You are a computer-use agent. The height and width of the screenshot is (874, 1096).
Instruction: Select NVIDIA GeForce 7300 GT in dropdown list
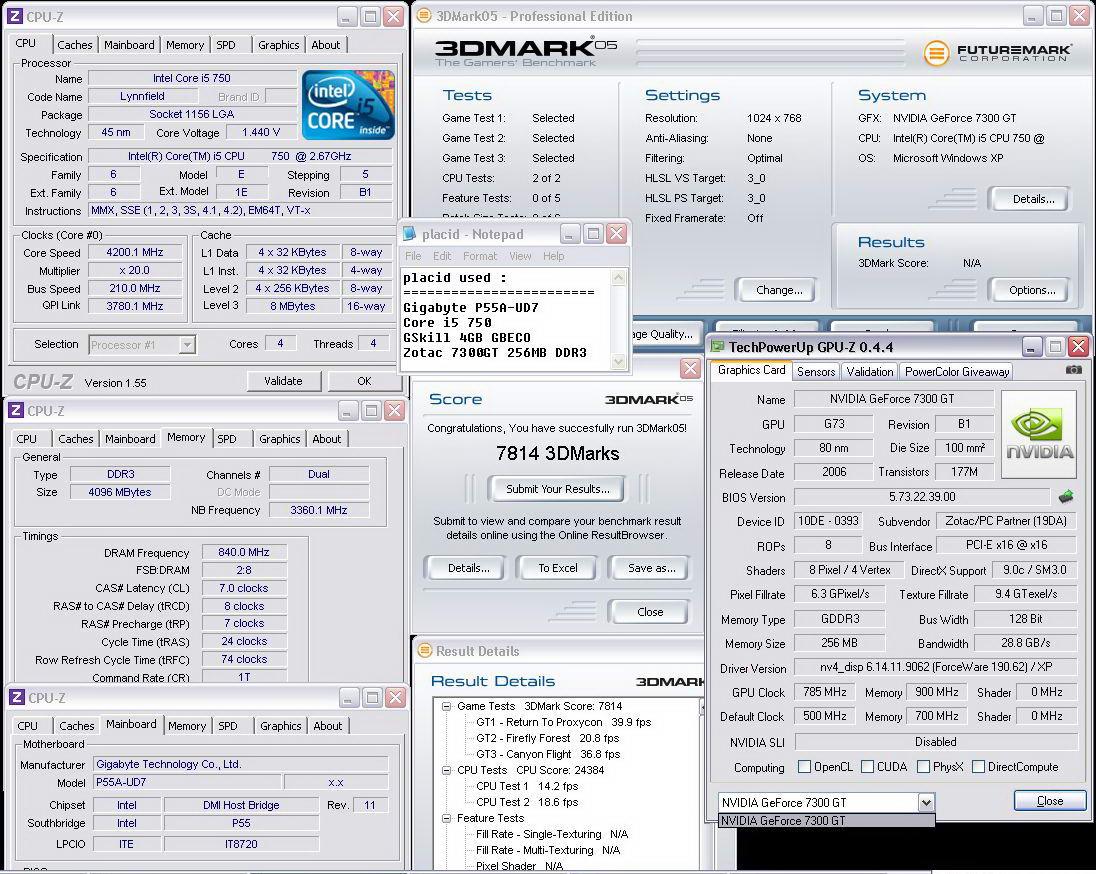coord(826,820)
